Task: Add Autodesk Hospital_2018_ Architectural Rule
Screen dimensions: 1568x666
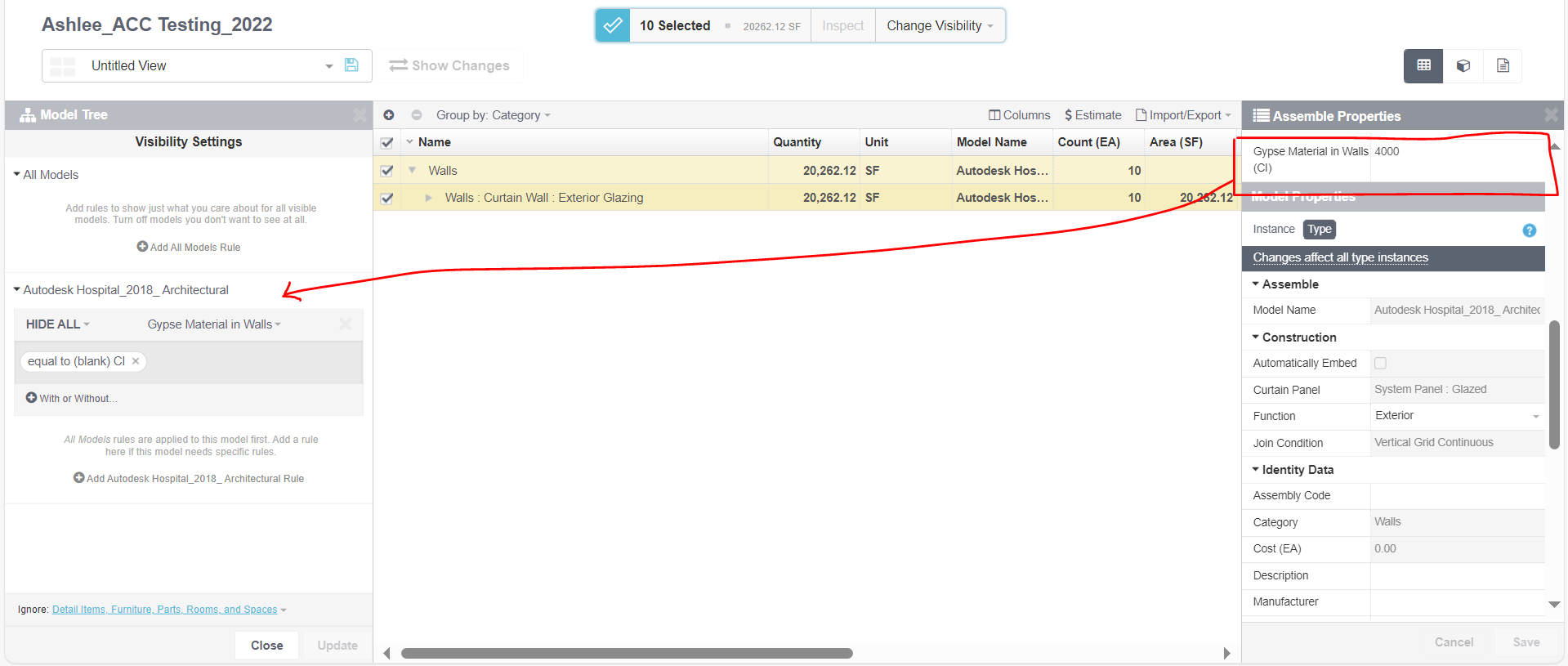Action: pyautogui.click(x=189, y=478)
